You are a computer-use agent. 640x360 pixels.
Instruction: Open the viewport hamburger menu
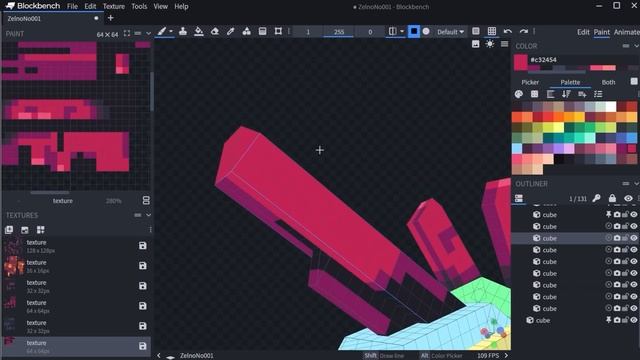coord(504,44)
